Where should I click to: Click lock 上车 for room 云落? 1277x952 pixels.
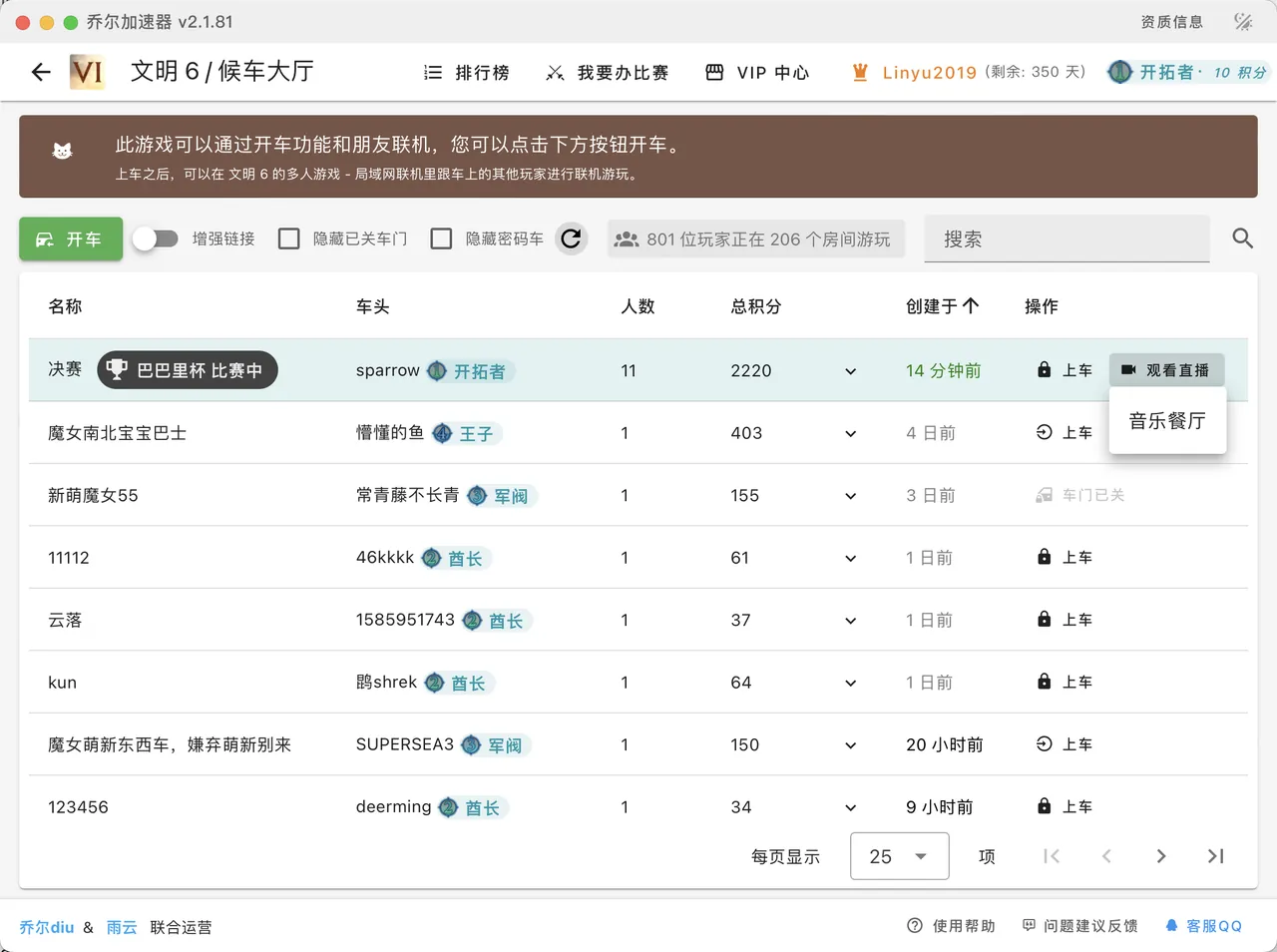(x=1064, y=620)
